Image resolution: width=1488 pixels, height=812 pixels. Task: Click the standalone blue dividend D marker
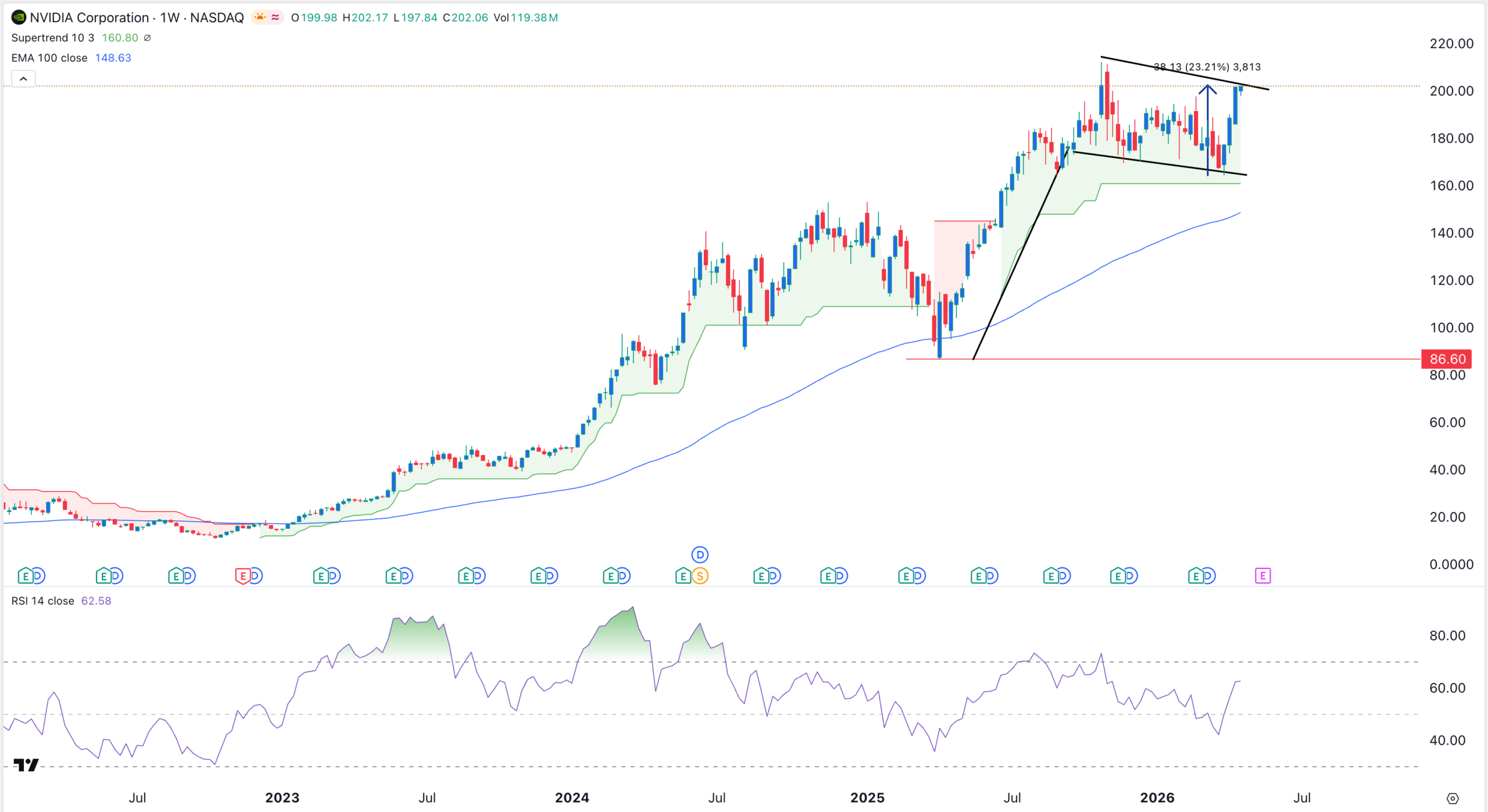[700, 555]
